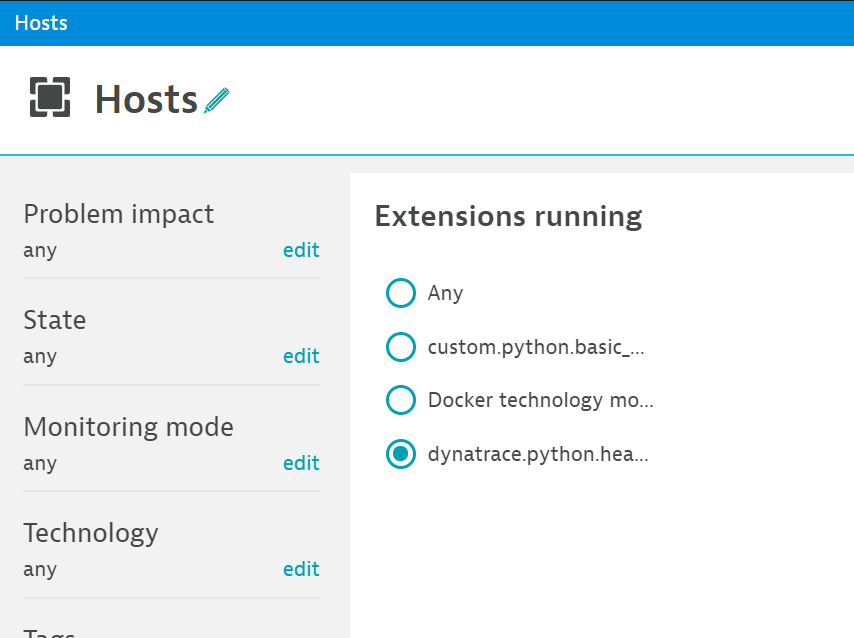The image size is (854, 638).
Task: Select the custom.python.basic_... extension radio button
Action: point(400,347)
